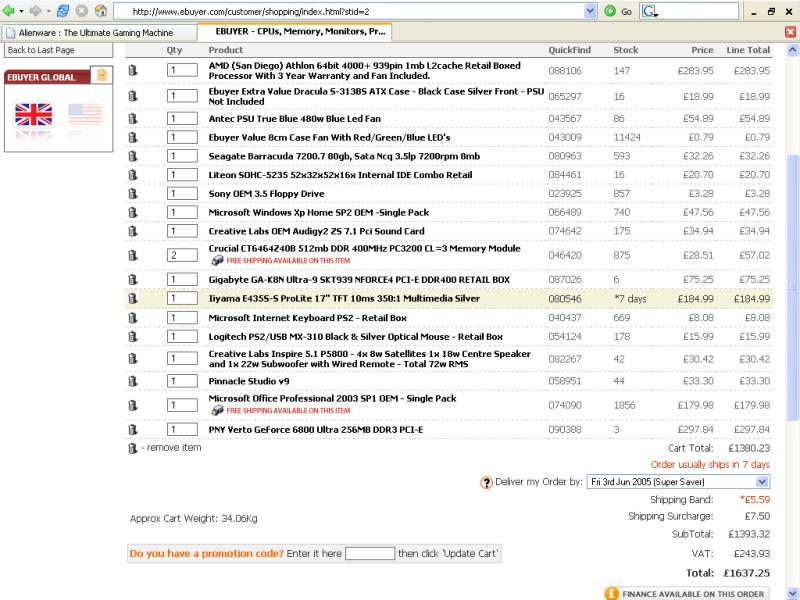Click the Back to Last Page link
800x600 pixels.
click(x=41, y=50)
